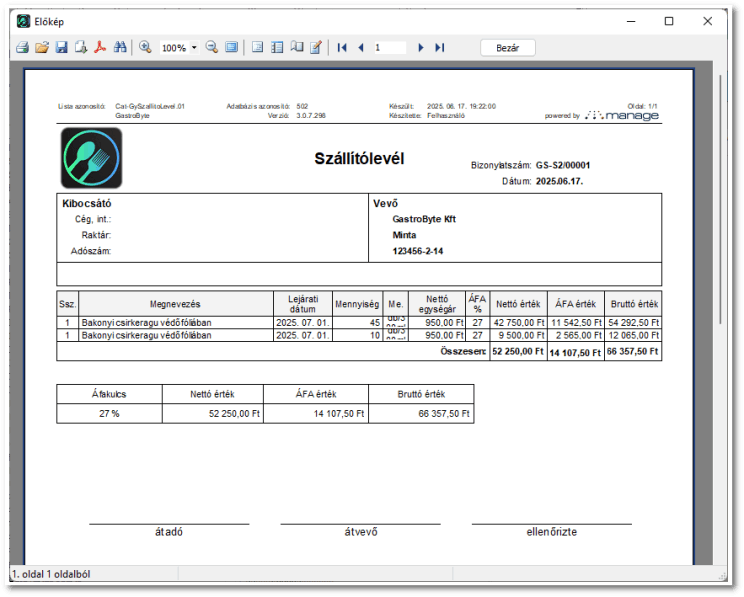Switch to full screen view icon

click(231, 47)
